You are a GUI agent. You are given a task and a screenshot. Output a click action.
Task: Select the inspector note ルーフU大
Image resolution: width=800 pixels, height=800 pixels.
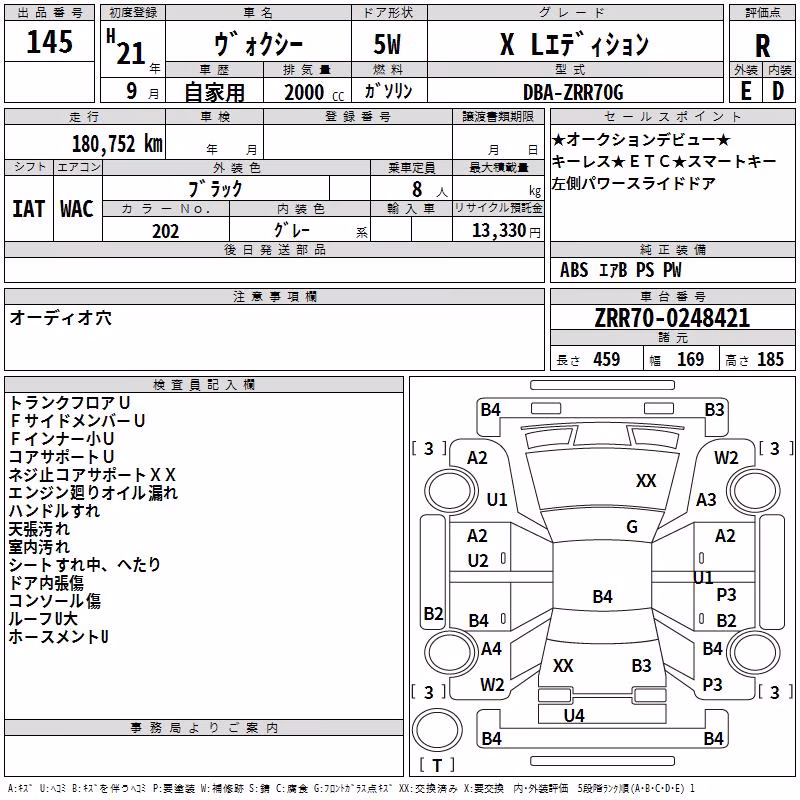43,618
